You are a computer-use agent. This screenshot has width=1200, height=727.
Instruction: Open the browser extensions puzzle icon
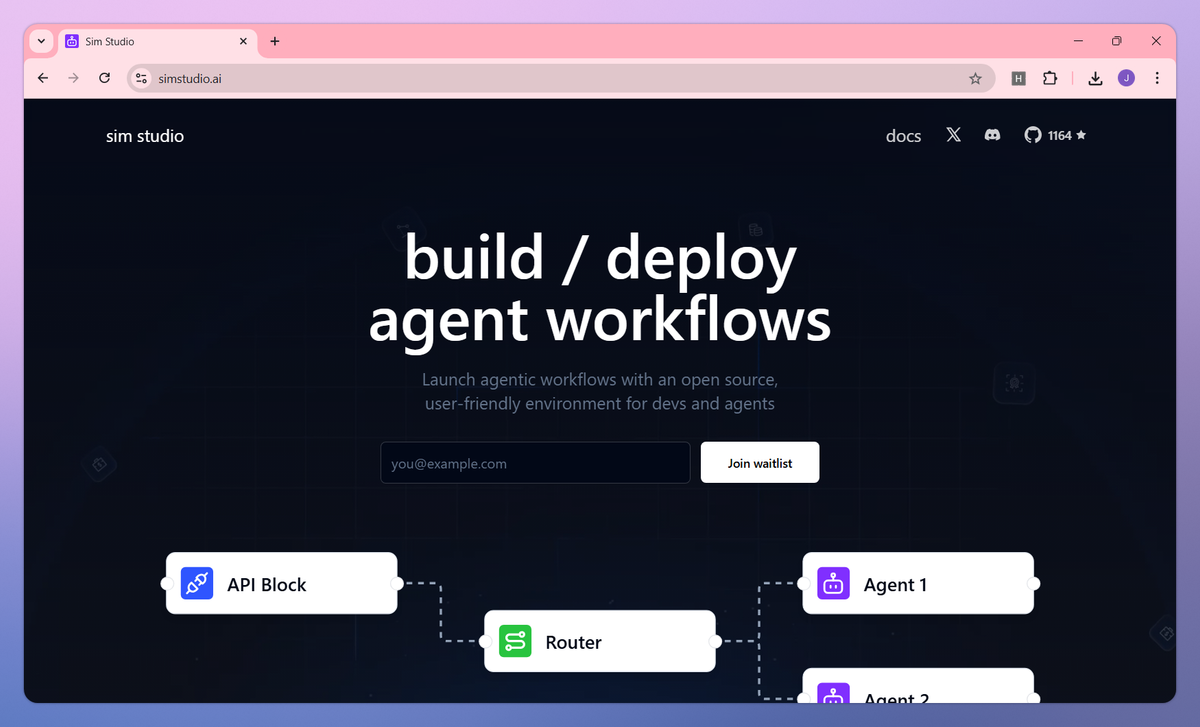pyautogui.click(x=1050, y=78)
